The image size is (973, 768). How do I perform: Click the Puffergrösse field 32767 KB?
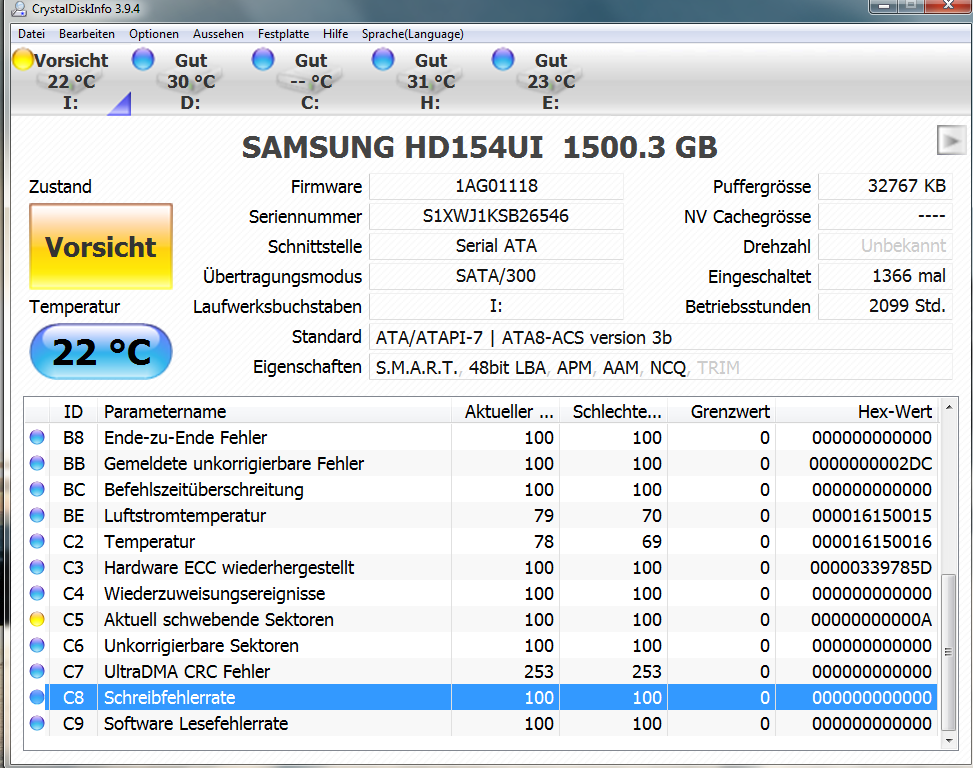(886, 186)
